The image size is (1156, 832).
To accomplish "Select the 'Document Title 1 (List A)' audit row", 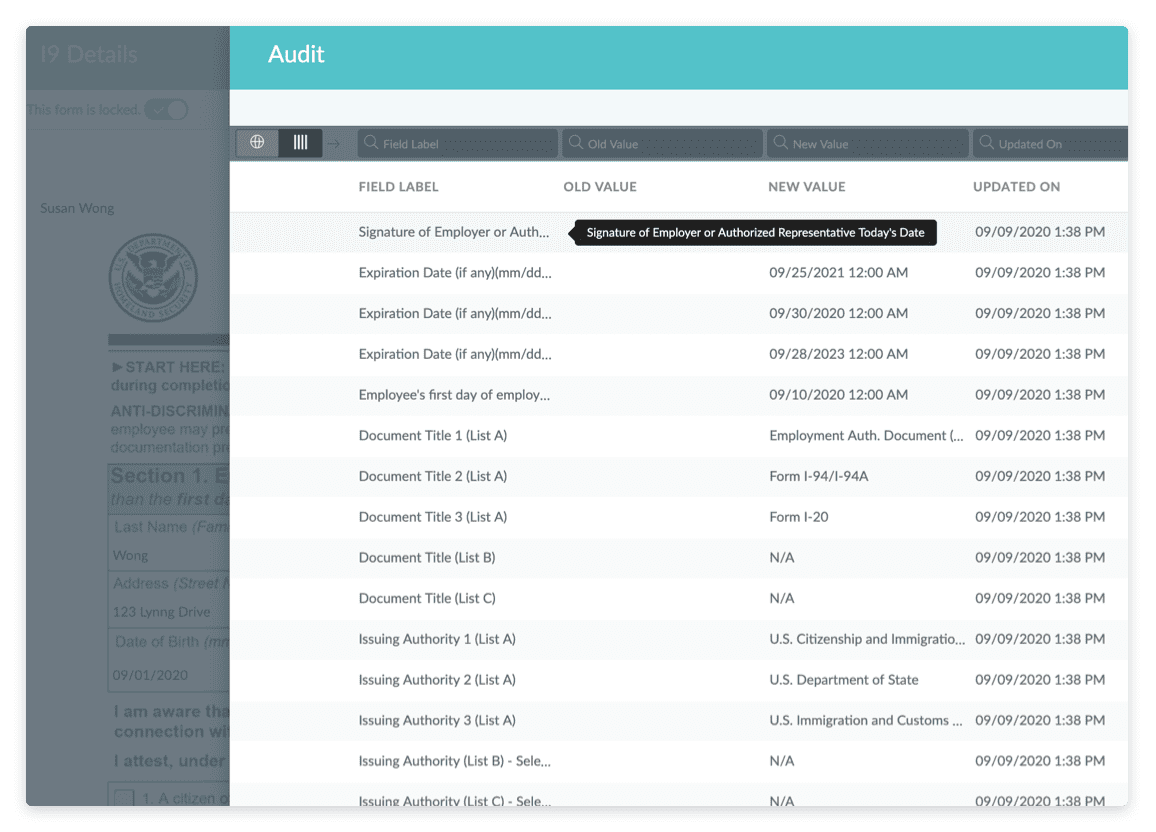I will [600, 435].
